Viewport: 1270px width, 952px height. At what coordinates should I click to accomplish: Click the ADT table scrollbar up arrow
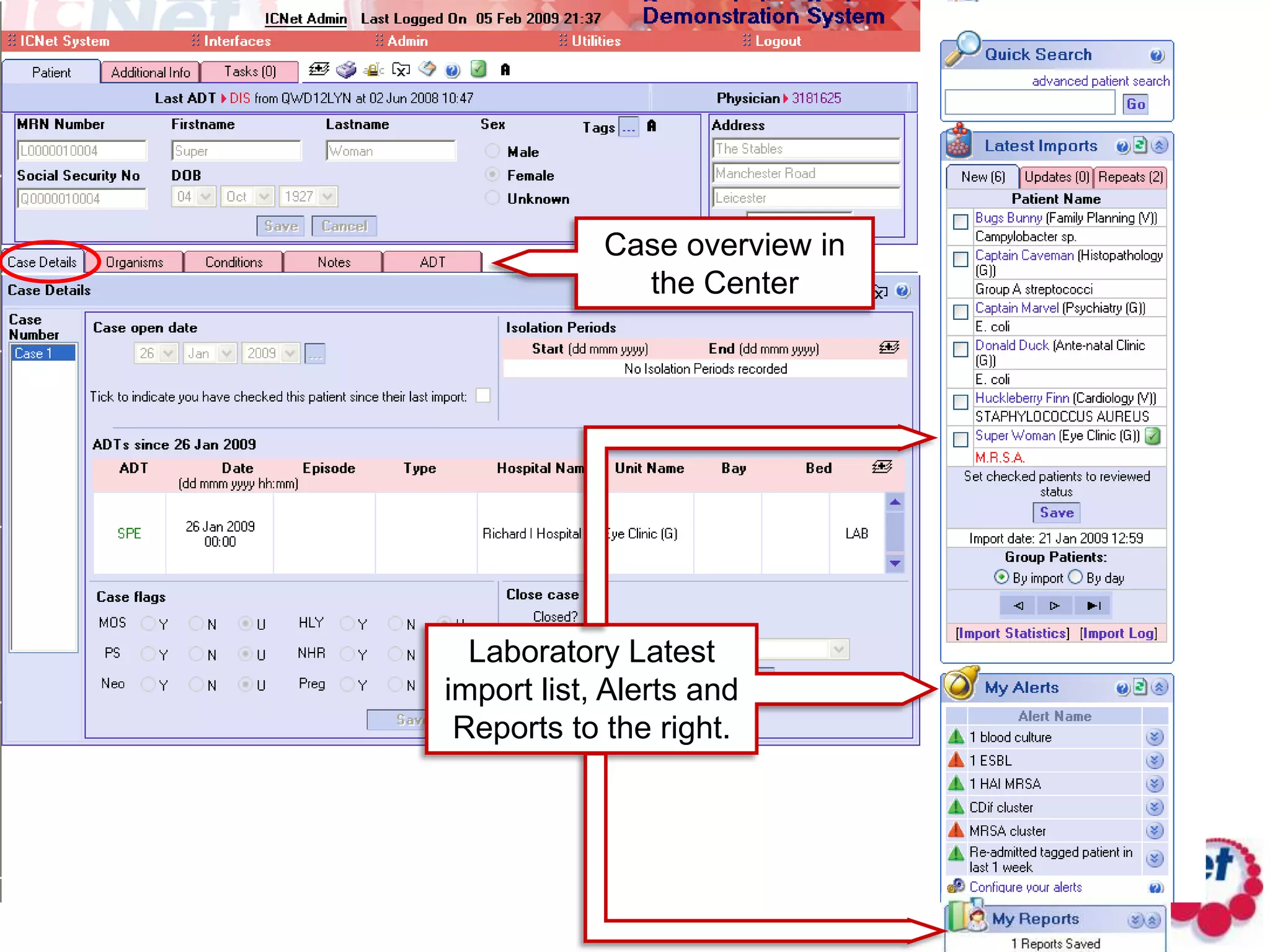895,502
